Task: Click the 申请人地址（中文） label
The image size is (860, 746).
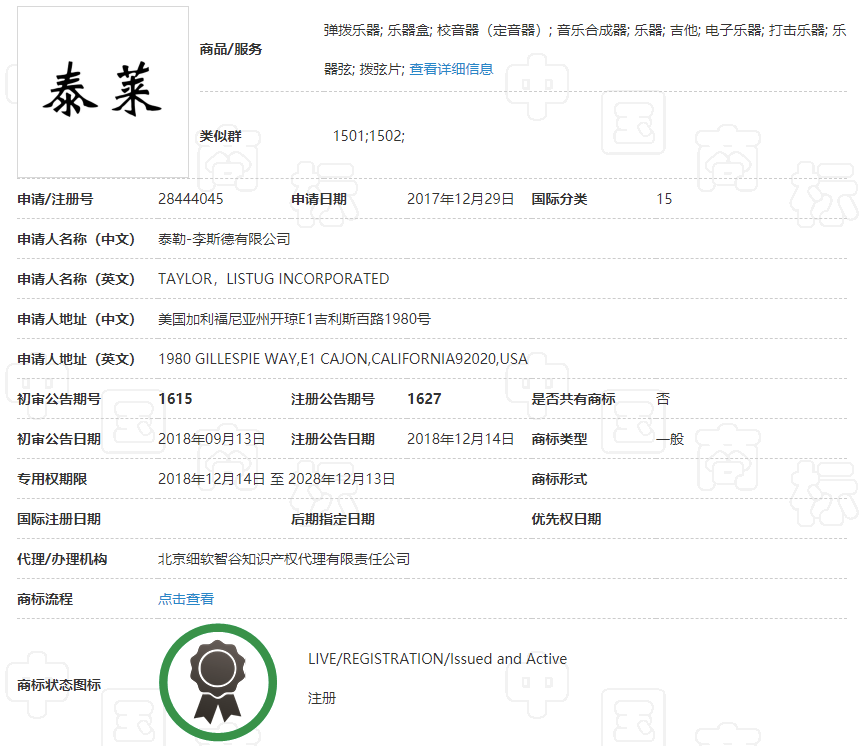Action: pos(76,319)
